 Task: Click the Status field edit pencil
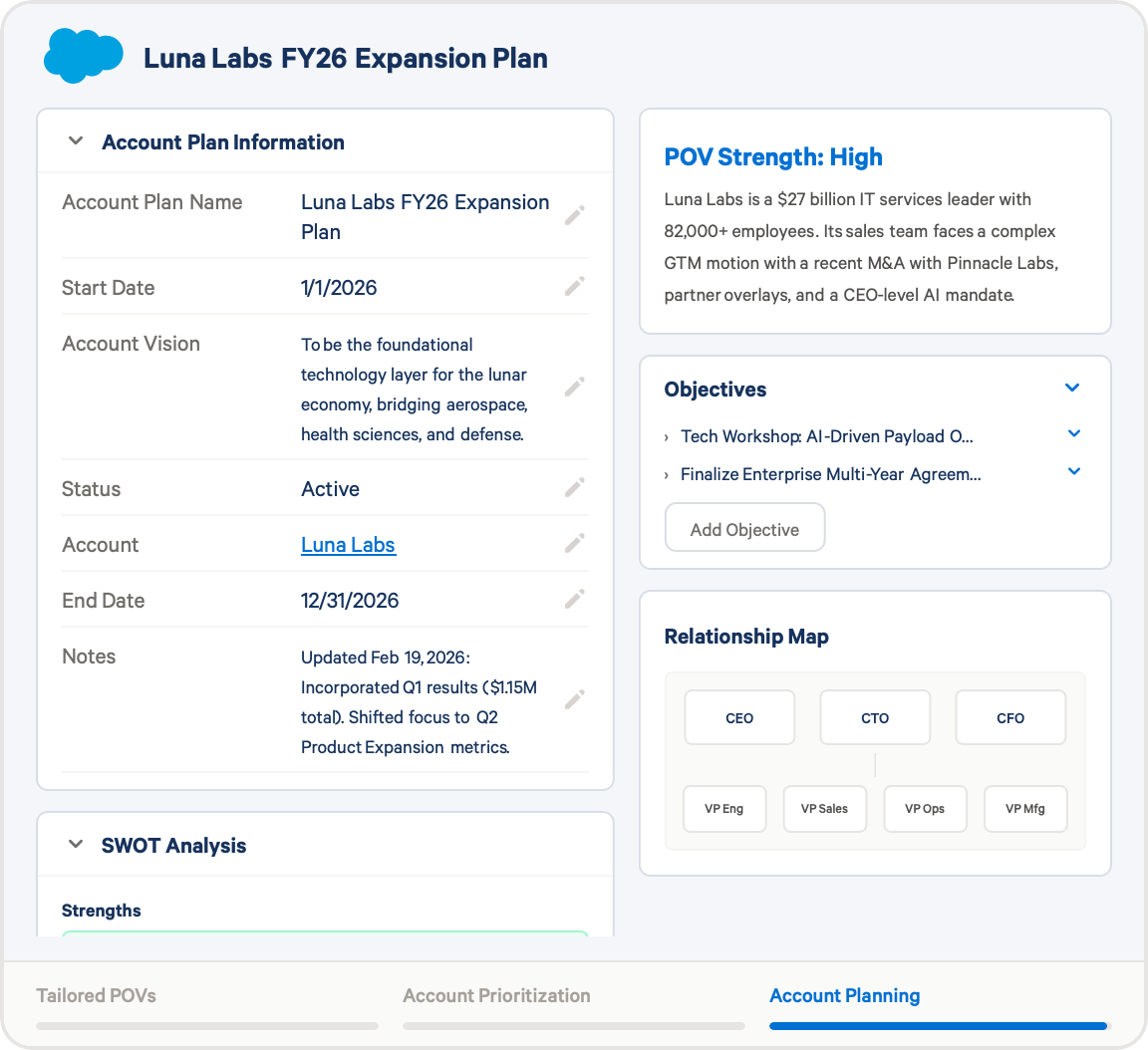pyautogui.click(x=574, y=488)
